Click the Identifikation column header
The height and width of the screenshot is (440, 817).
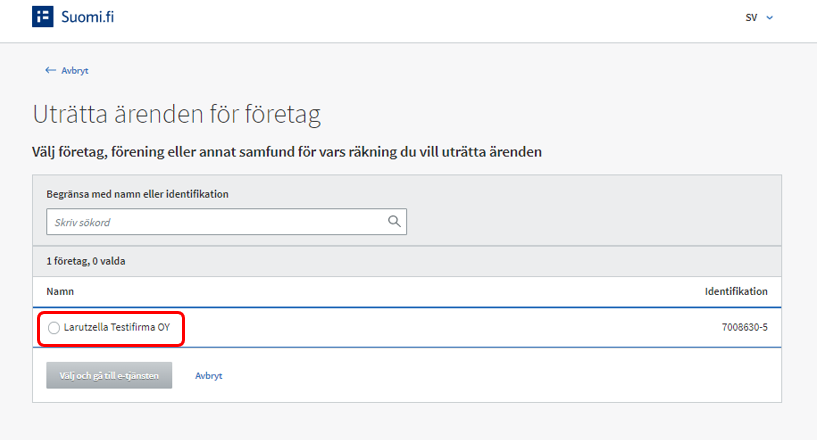pyautogui.click(x=736, y=292)
